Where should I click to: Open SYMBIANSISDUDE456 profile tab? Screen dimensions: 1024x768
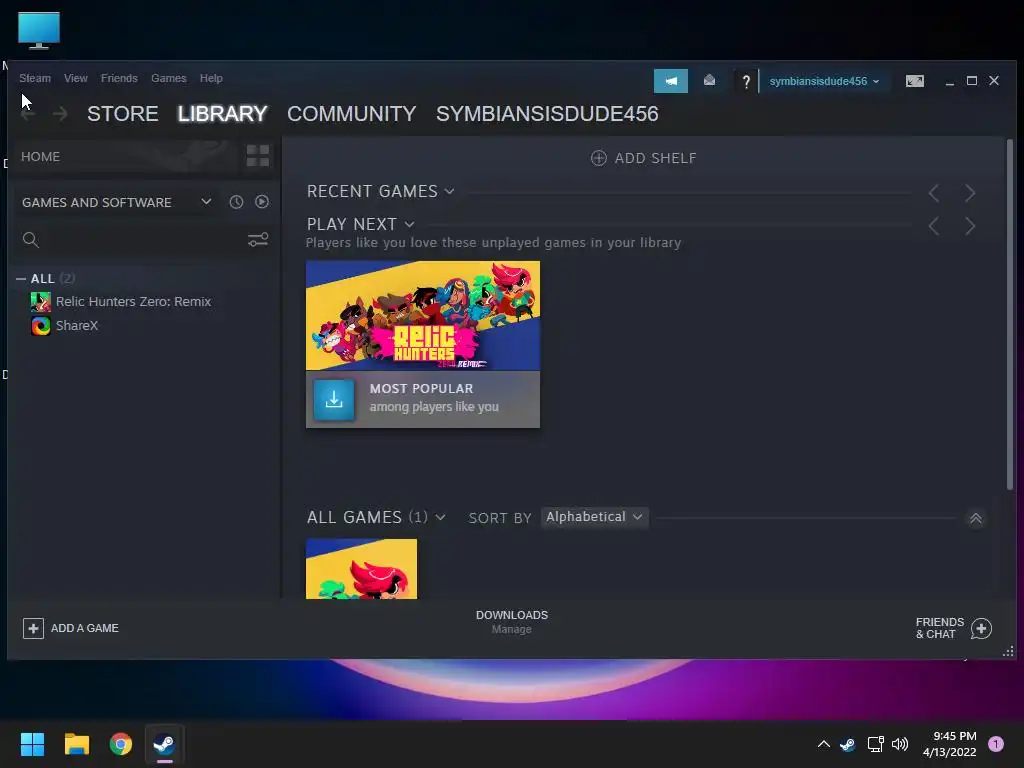tap(547, 114)
